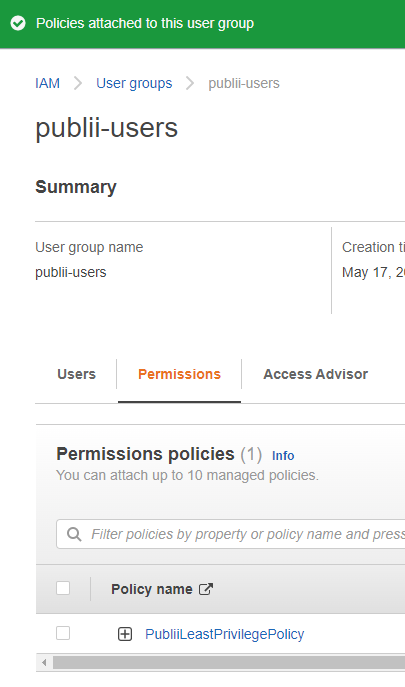Sort by the Policy name column header
The height and width of the screenshot is (687, 405).
pyautogui.click(x=152, y=589)
